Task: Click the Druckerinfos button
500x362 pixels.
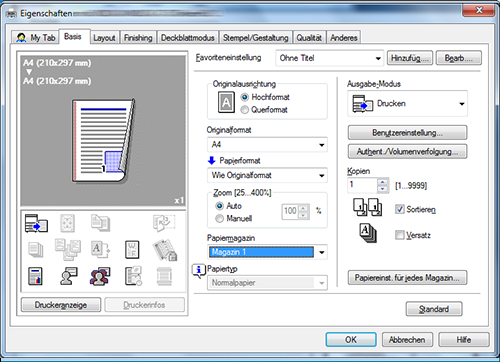Action: click(144, 305)
